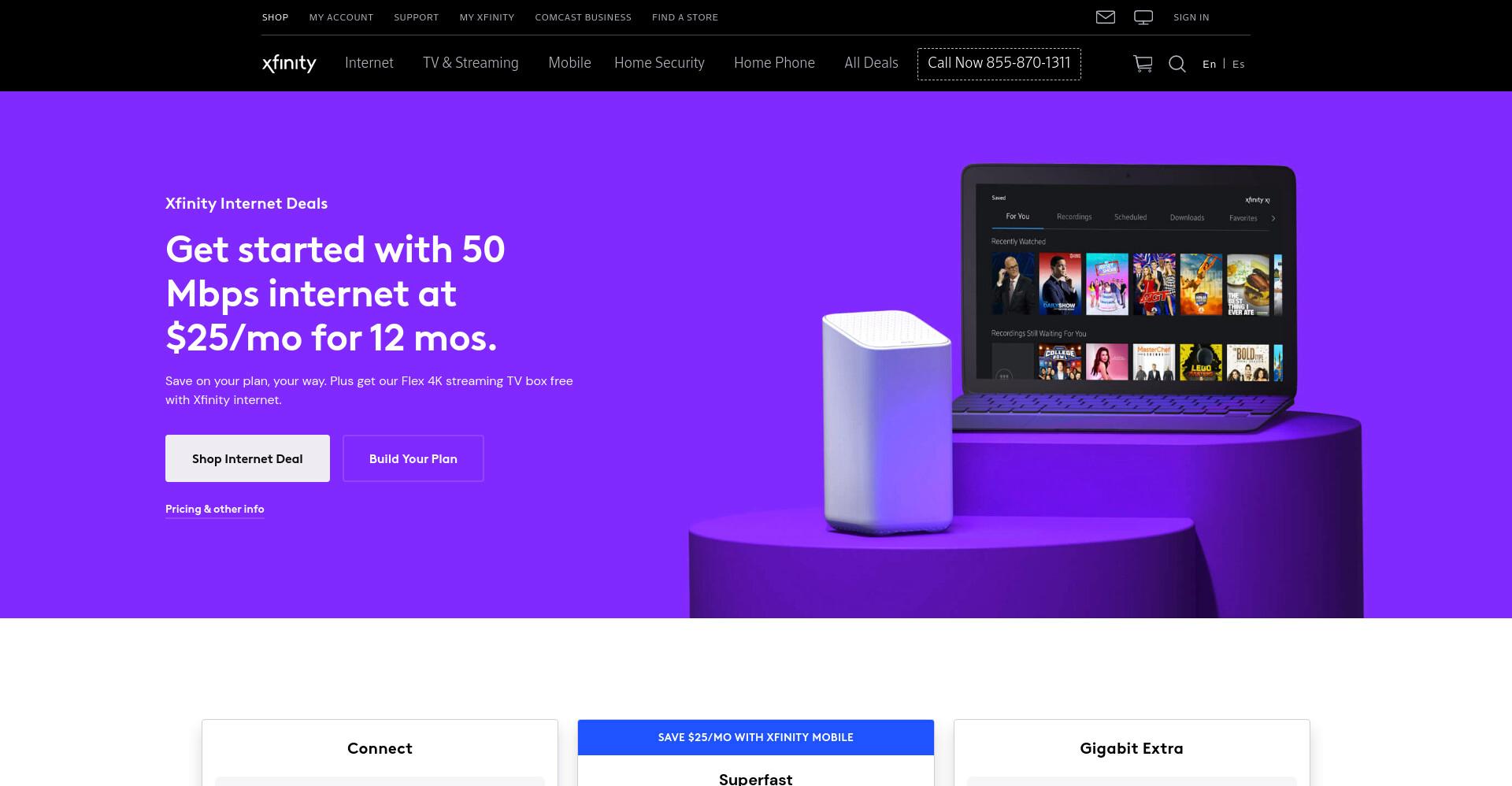Click the Build Your Plan button
The height and width of the screenshot is (786, 1512).
(x=413, y=458)
